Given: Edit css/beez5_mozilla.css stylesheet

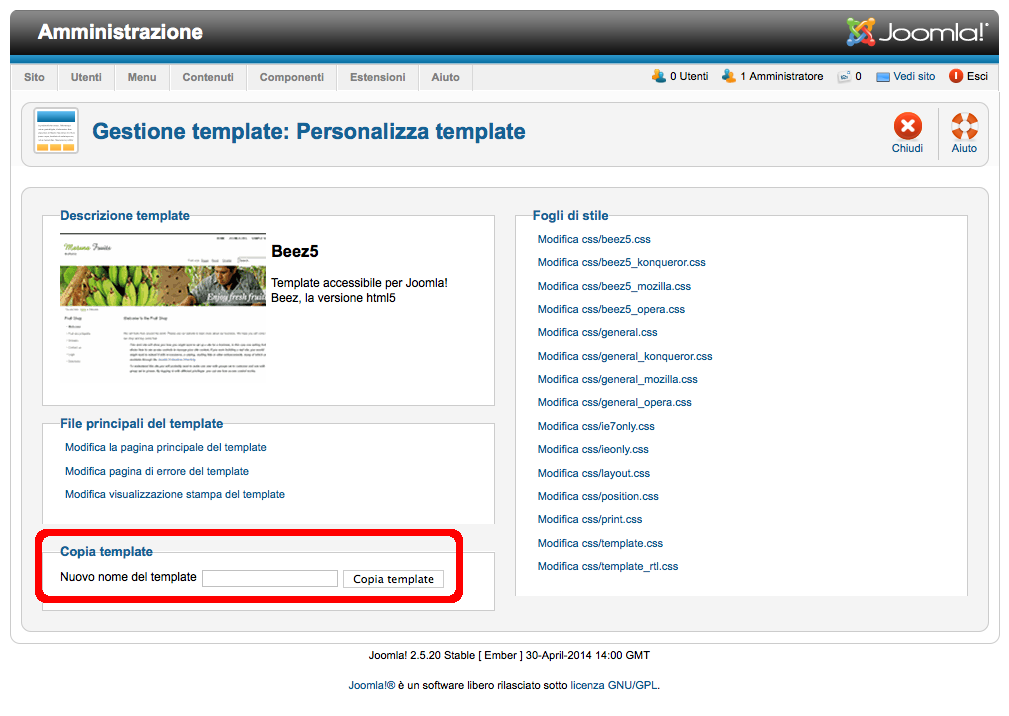Looking at the screenshot, I should tap(614, 286).
